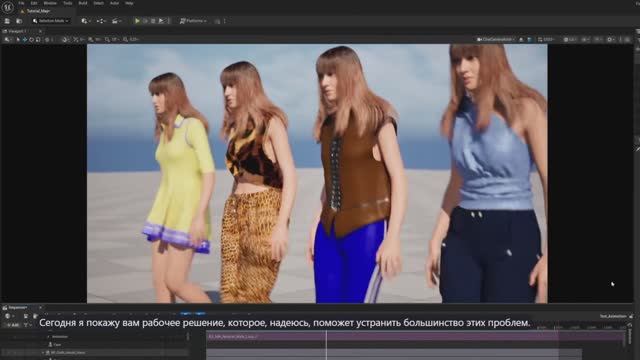Open the Selection Mode dropdown

click(x=51, y=21)
